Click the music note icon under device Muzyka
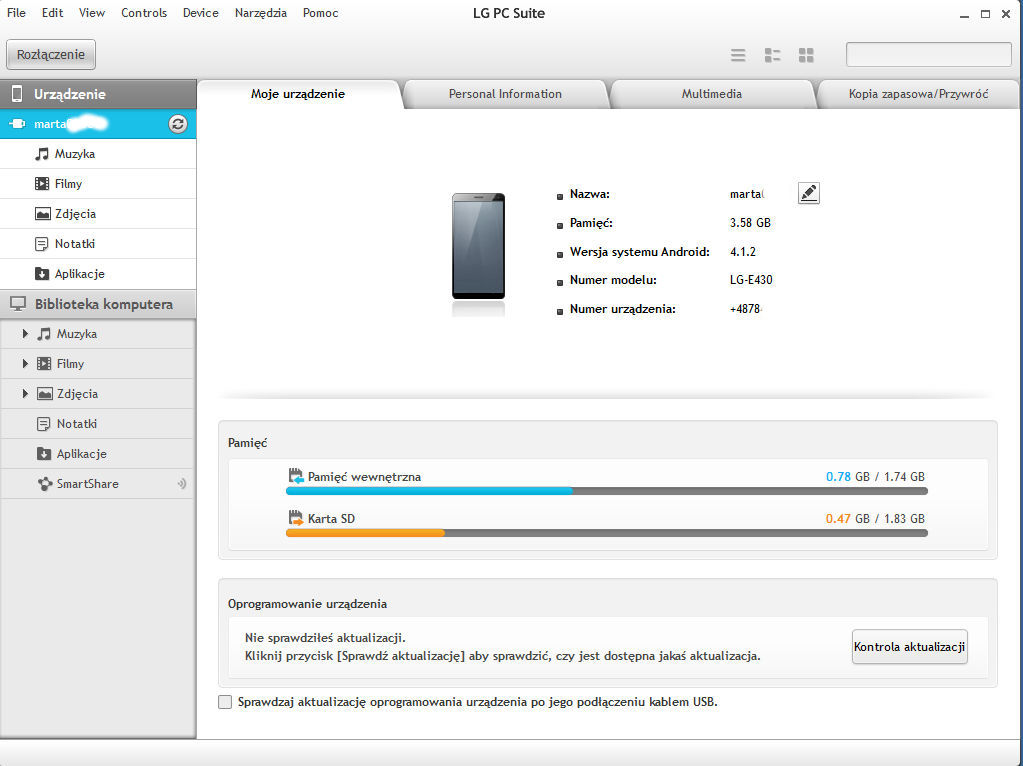The width and height of the screenshot is (1023, 766). pyautogui.click(x=42, y=154)
